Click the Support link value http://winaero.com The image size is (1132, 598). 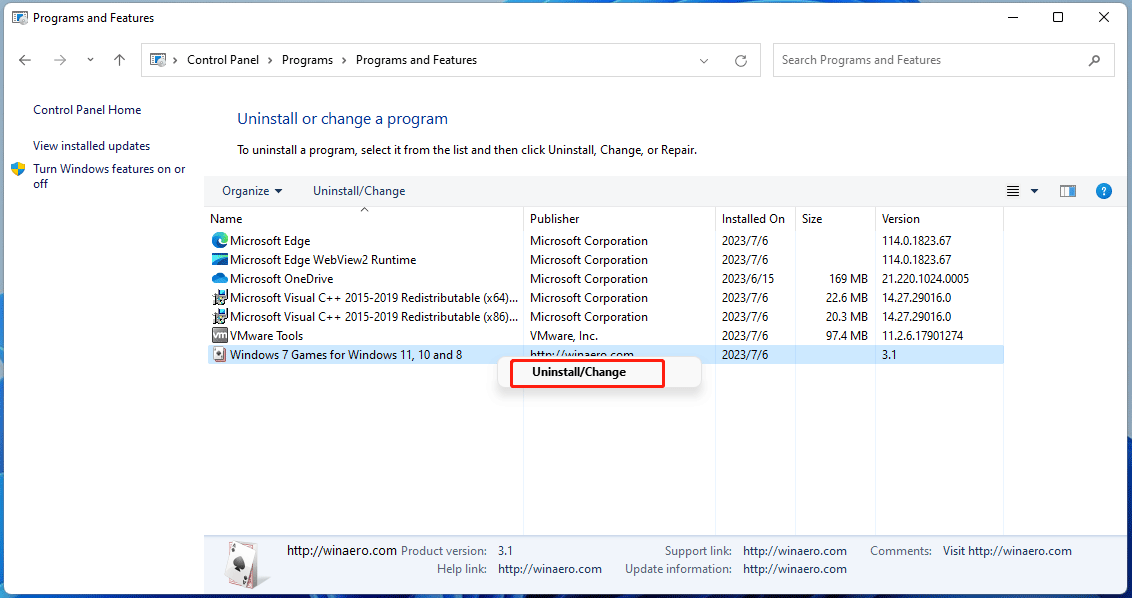pyautogui.click(x=795, y=551)
